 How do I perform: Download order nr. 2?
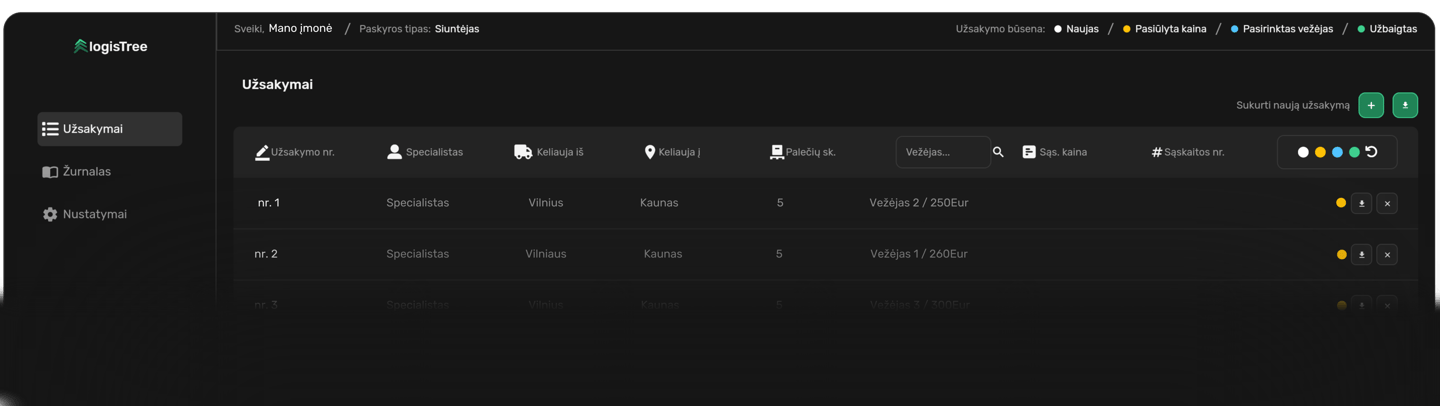[1361, 254]
